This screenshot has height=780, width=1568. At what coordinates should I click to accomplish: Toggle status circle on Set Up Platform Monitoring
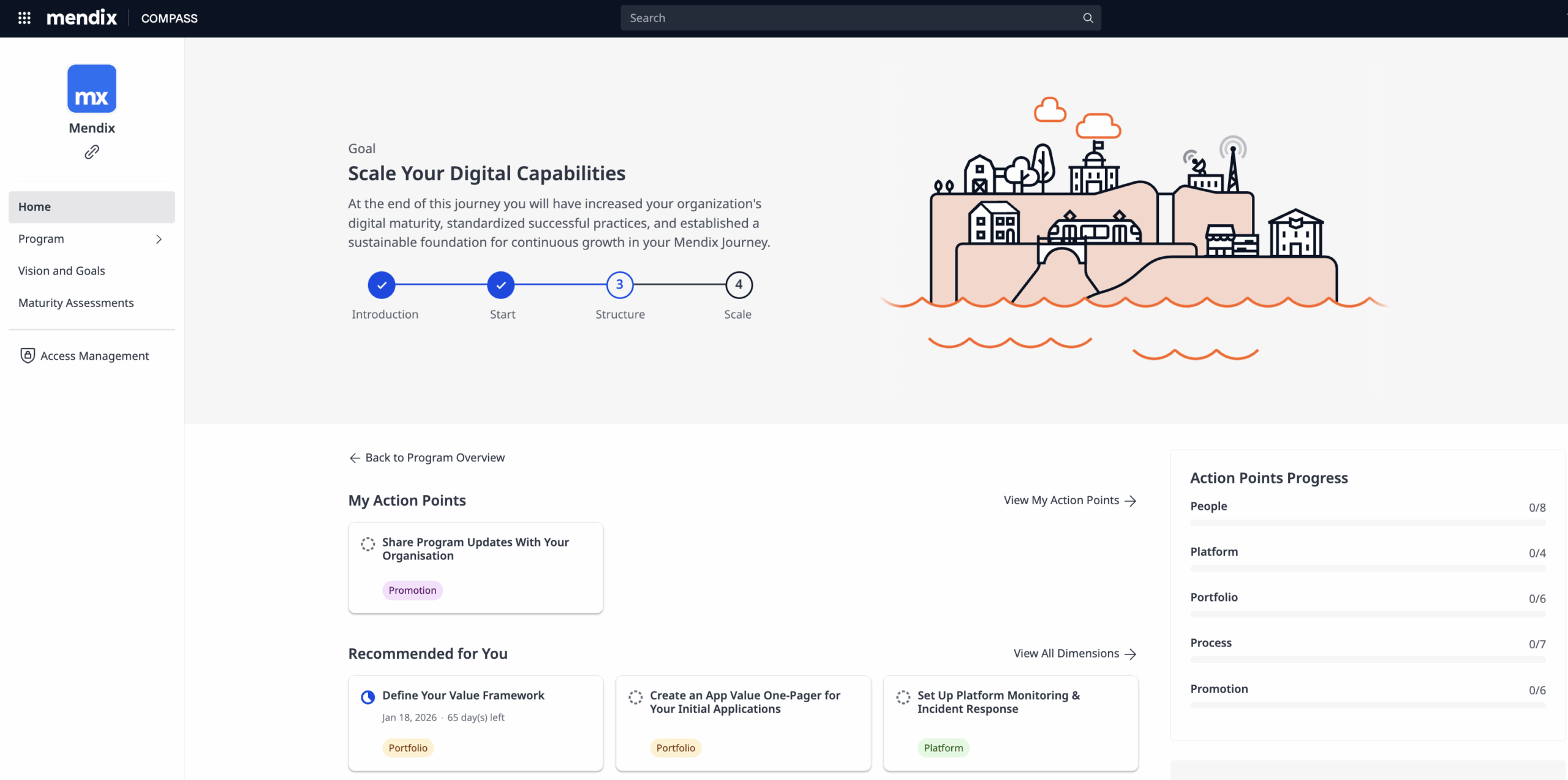click(x=903, y=697)
